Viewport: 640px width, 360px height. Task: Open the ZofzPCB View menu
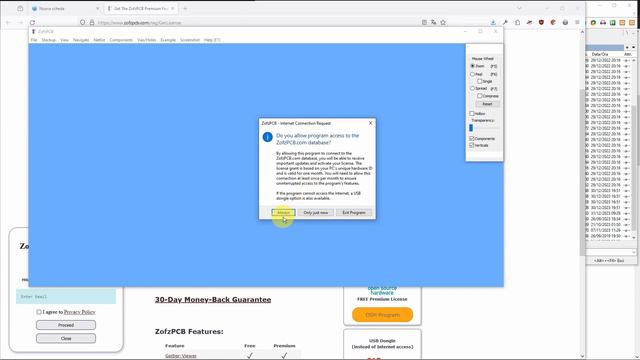tap(64, 40)
